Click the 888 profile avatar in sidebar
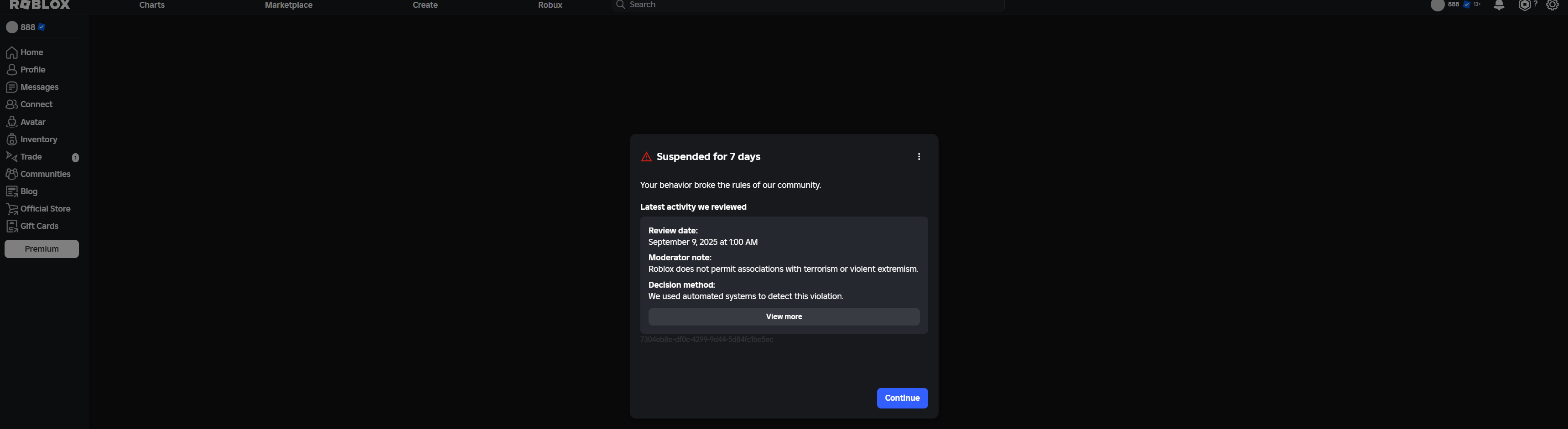 (x=11, y=27)
